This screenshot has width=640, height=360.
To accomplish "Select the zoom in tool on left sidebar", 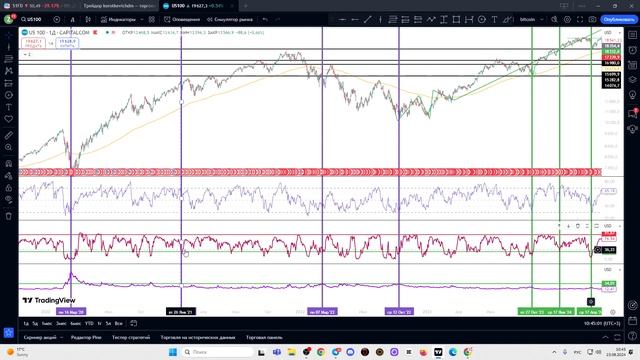I will point(9,147).
